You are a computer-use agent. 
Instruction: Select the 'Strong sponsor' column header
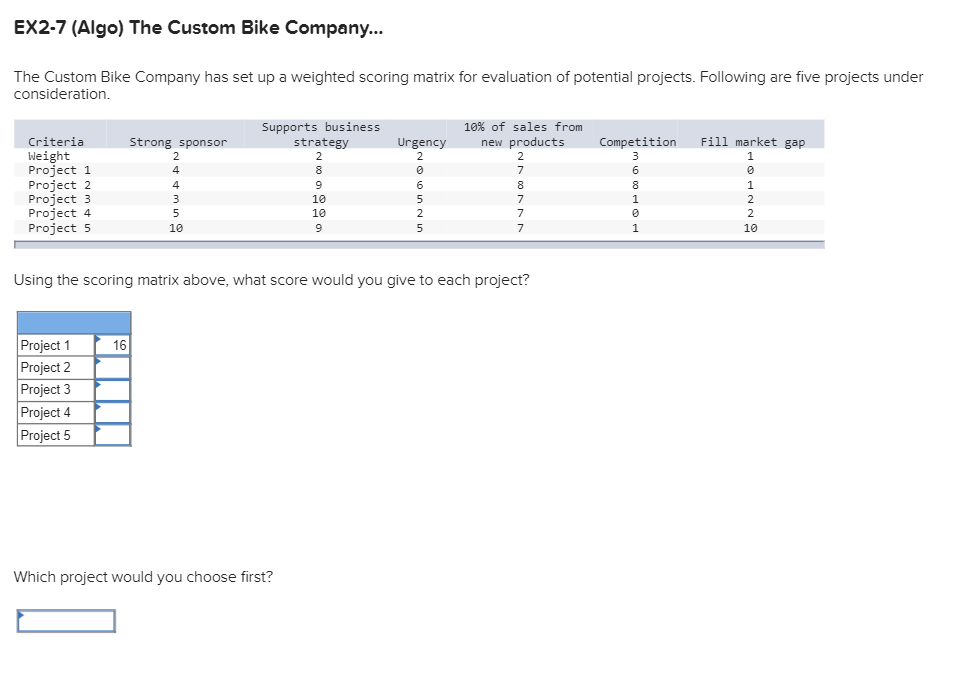tap(178, 141)
